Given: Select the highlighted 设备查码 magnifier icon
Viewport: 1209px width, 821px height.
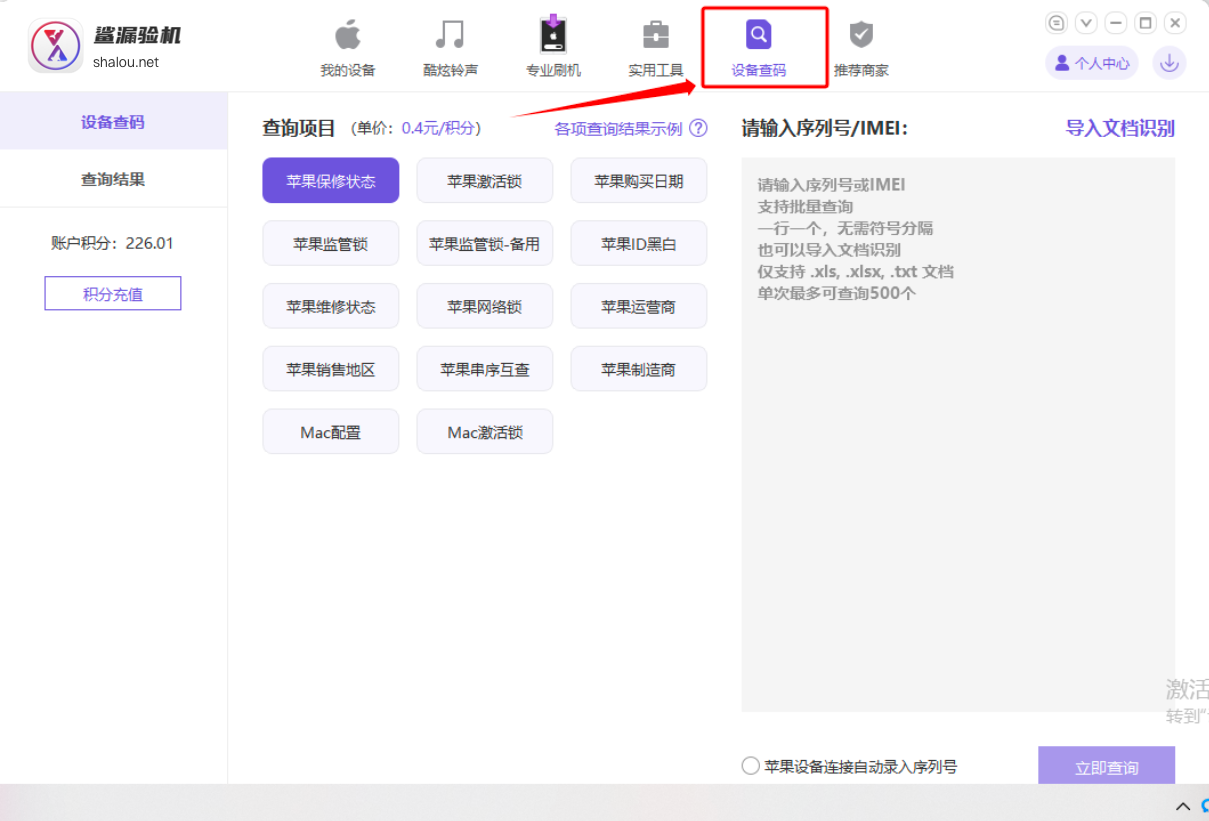Looking at the screenshot, I should (x=759, y=36).
